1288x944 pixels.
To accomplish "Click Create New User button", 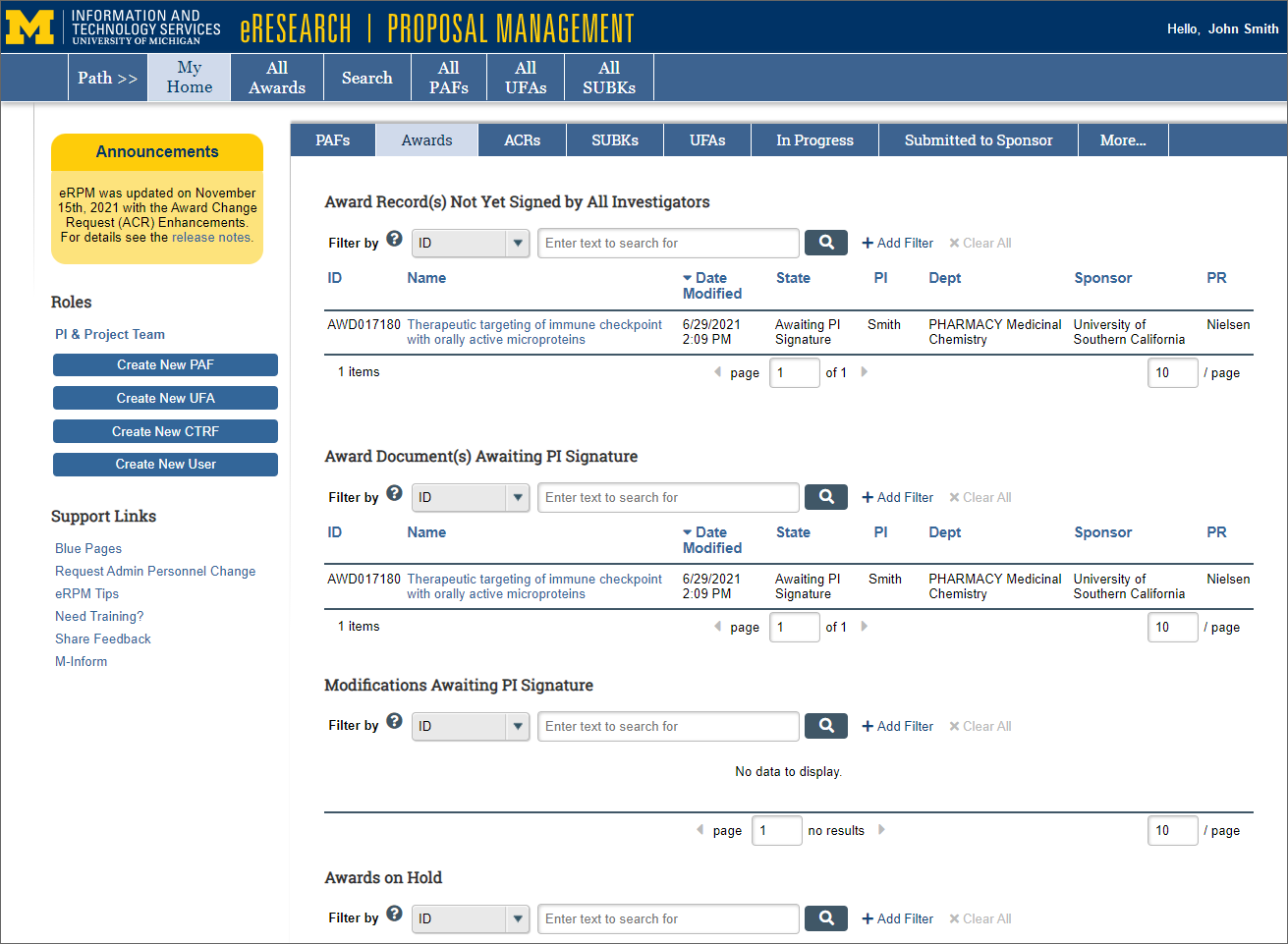I will 165,464.
